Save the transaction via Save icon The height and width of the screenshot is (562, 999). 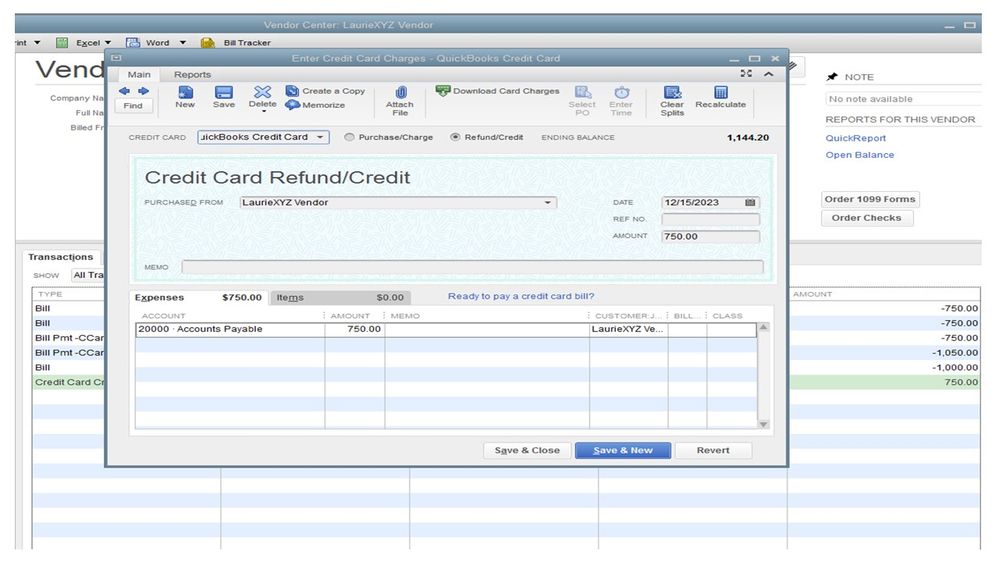pos(224,97)
